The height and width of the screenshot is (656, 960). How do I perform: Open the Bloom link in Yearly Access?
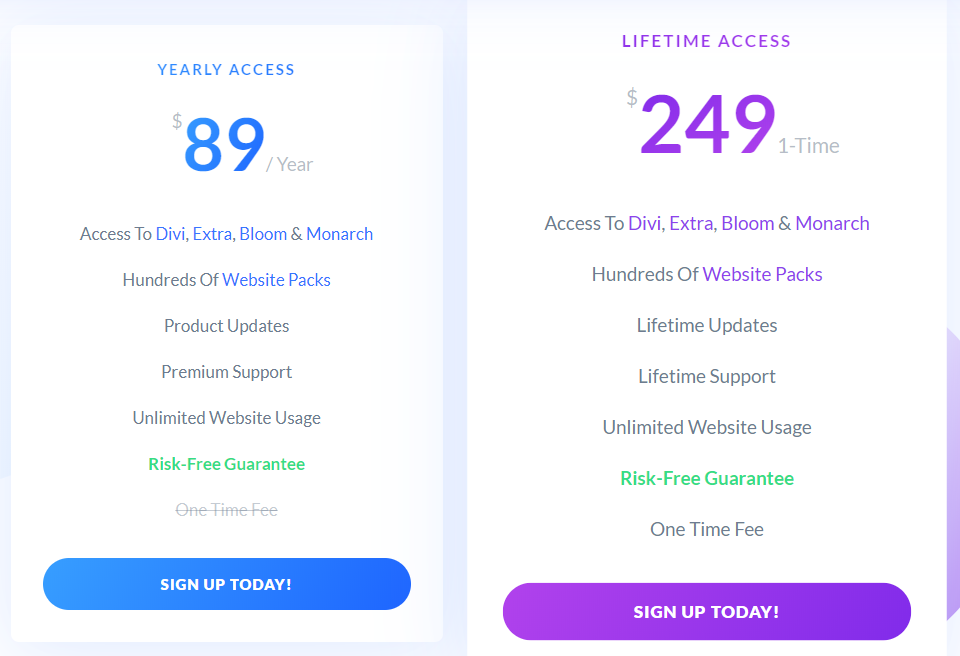263,234
